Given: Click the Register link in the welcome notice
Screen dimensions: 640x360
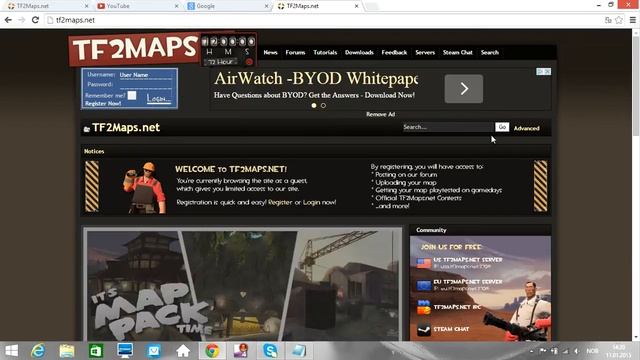Looking at the screenshot, I should click(x=280, y=202).
